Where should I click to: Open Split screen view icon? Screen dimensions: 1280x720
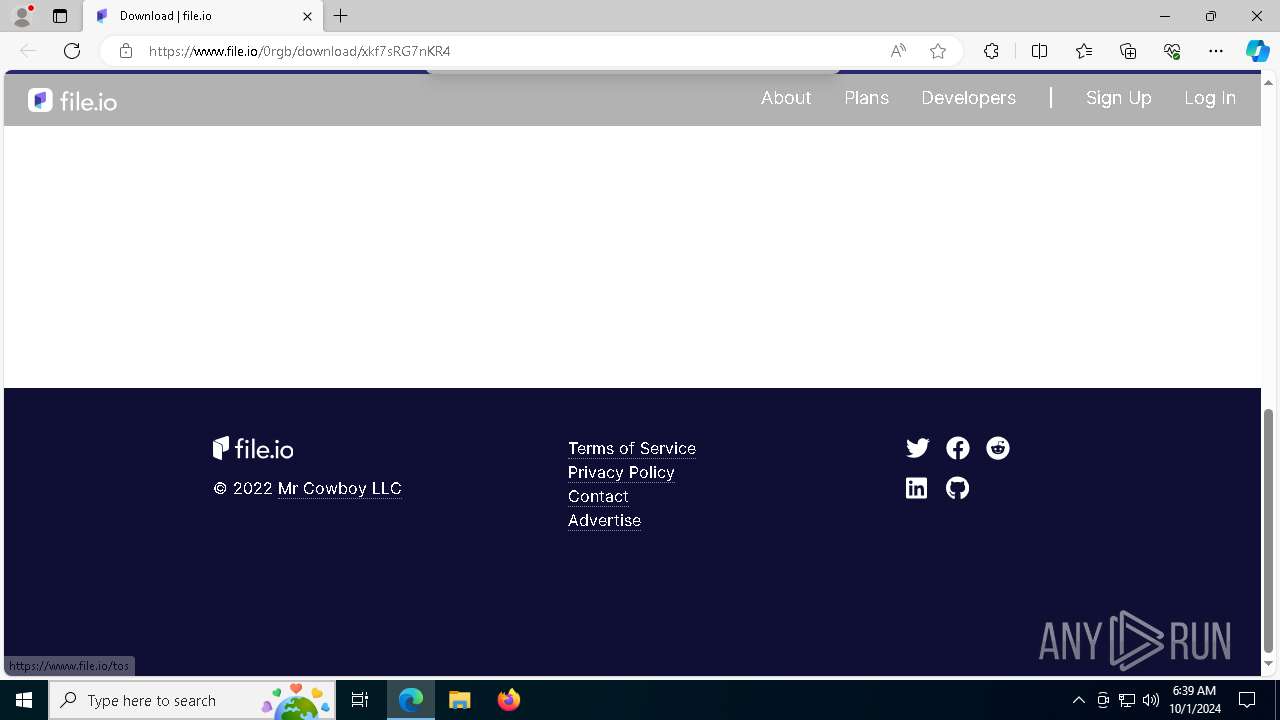coord(1039,51)
